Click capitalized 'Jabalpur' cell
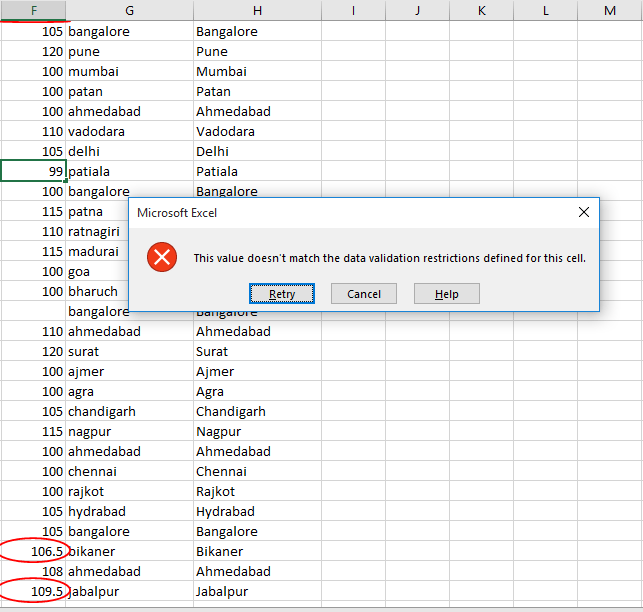This screenshot has width=643, height=612. pos(257,591)
